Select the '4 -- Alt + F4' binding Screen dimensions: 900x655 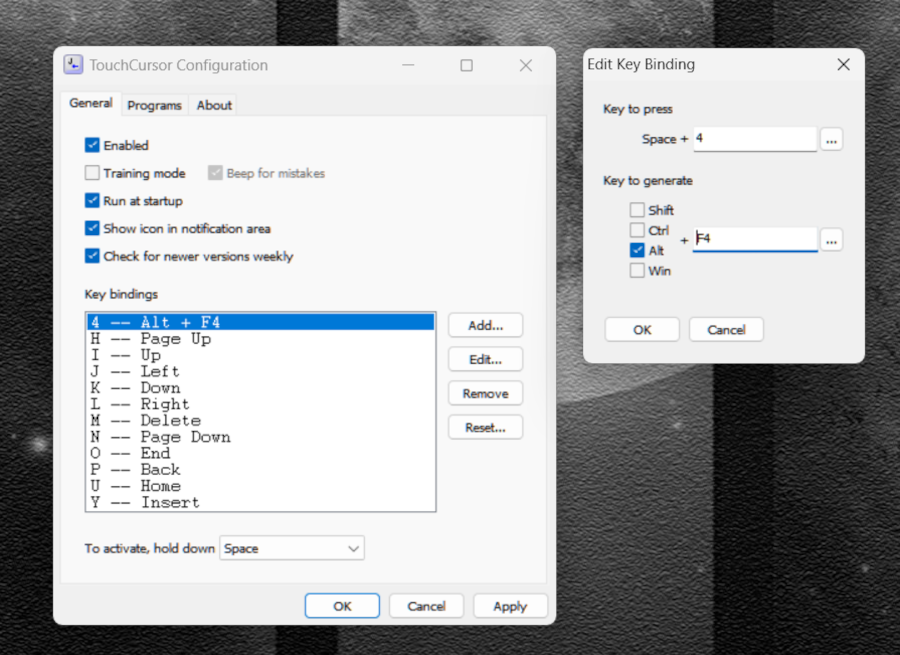pos(261,322)
